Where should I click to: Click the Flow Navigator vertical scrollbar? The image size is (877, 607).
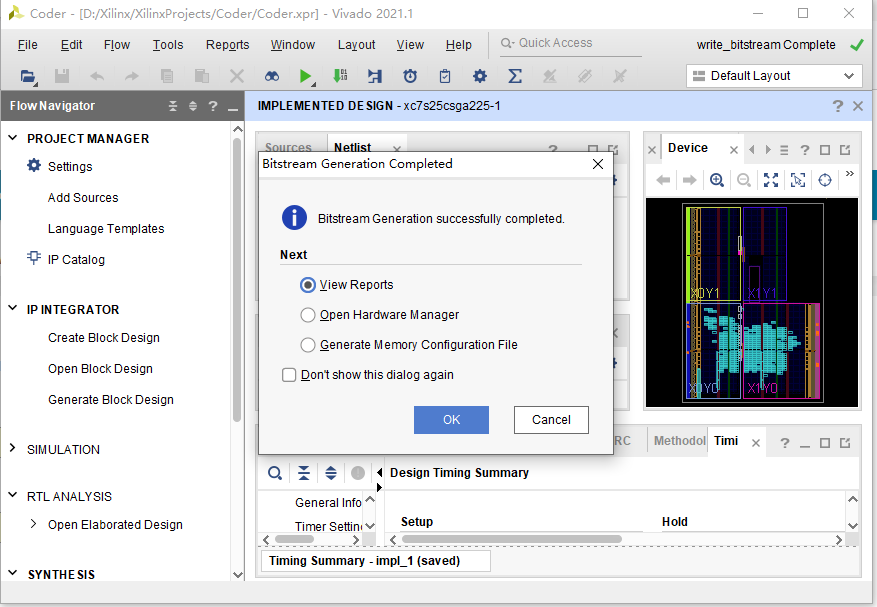pos(237,280)
